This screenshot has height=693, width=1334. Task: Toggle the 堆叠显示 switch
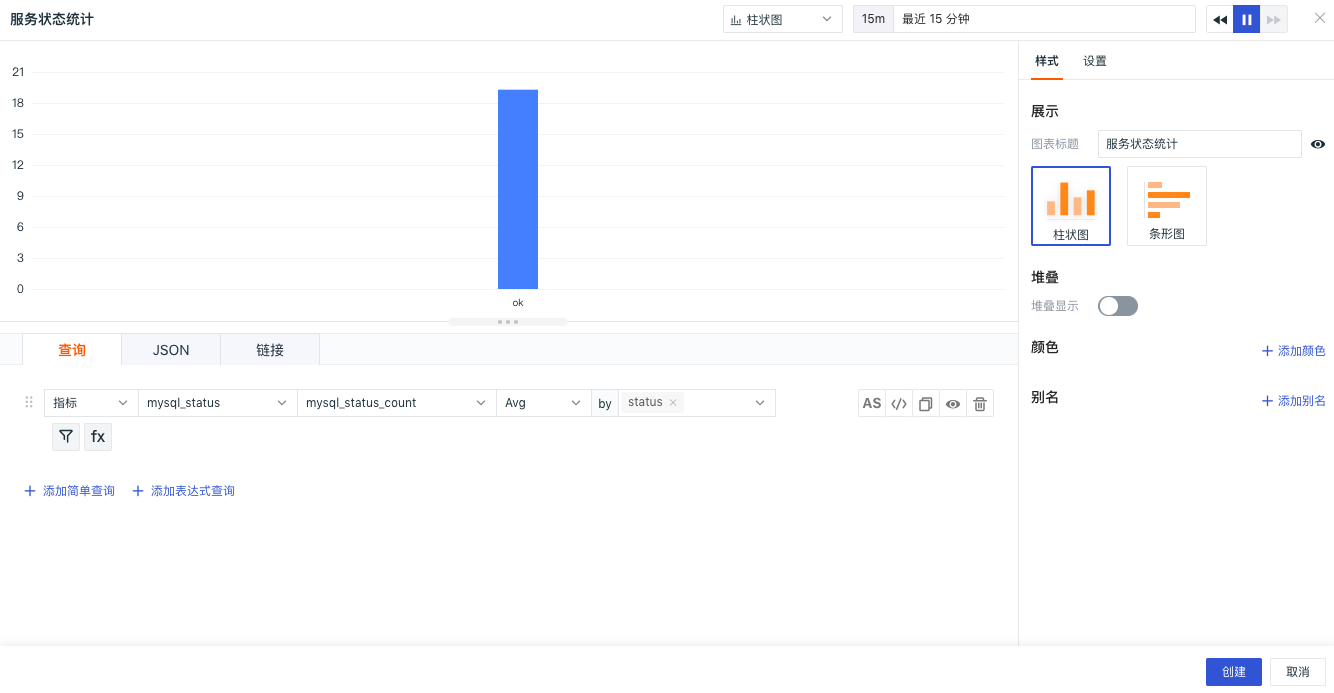click(1118, 306)
